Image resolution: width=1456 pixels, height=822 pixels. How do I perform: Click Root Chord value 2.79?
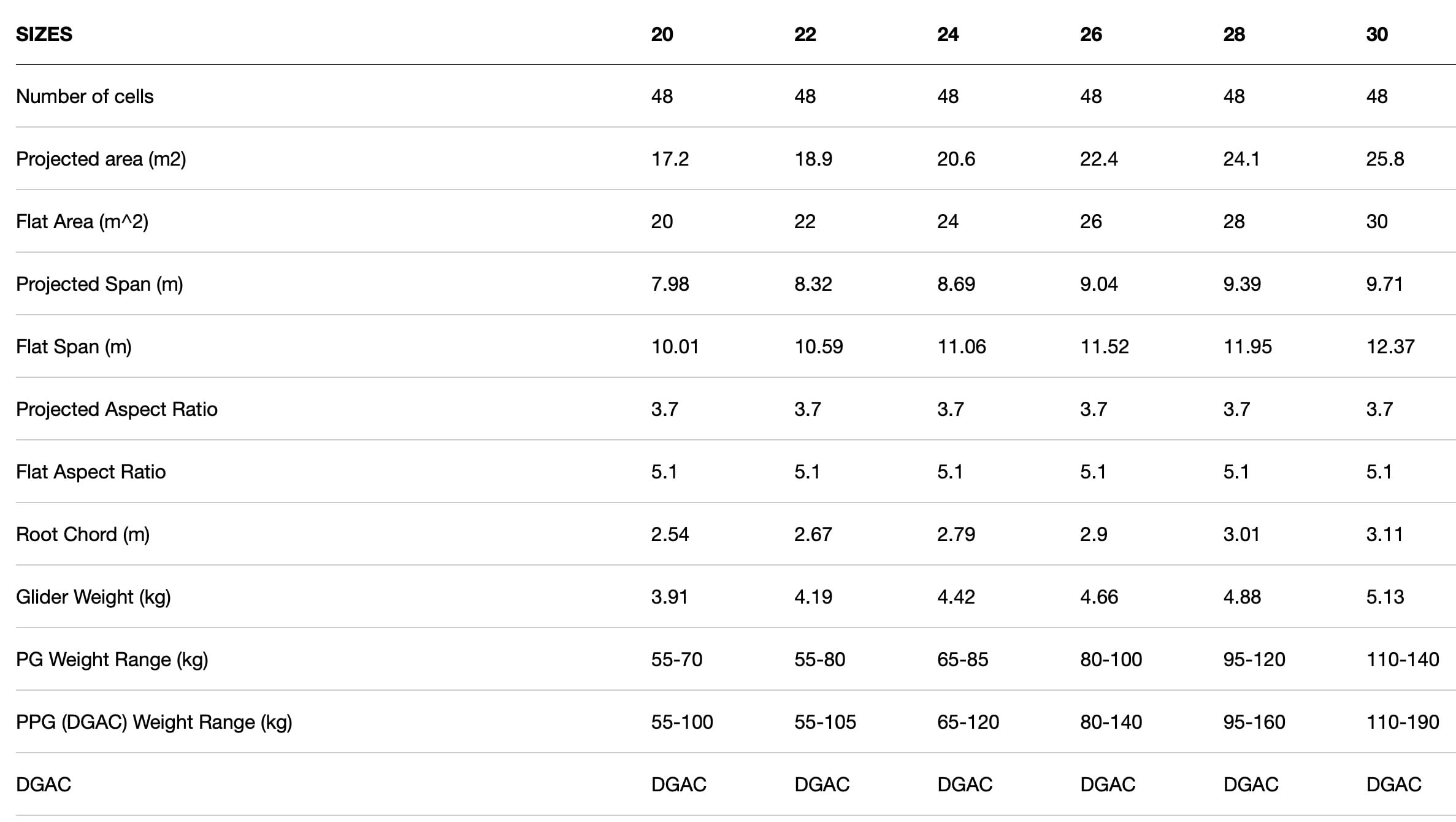tap(956, 534)
